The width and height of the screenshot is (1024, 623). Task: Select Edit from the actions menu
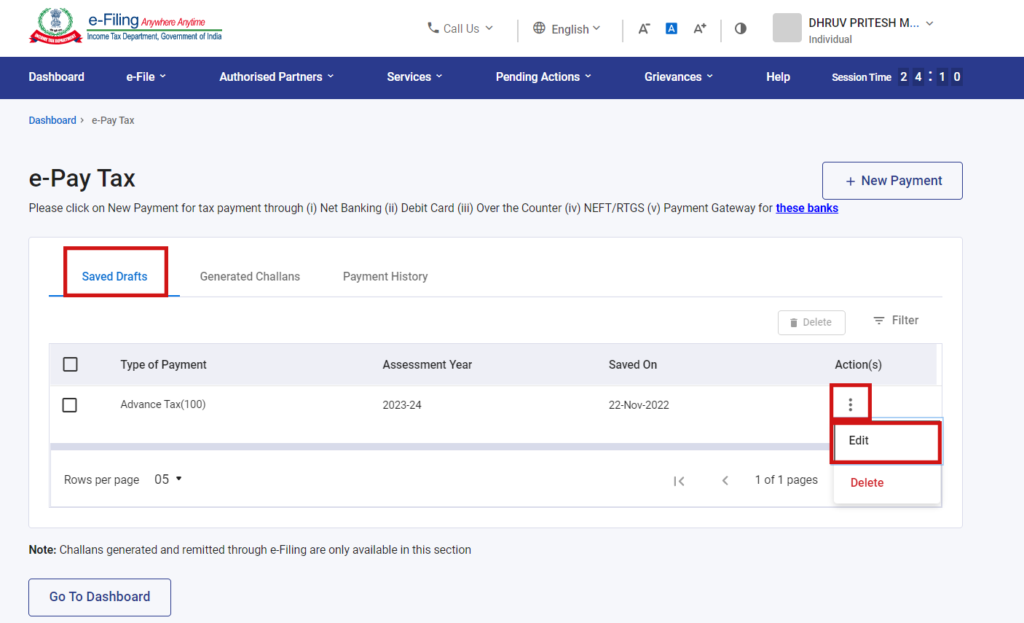(x=858, y=440)
